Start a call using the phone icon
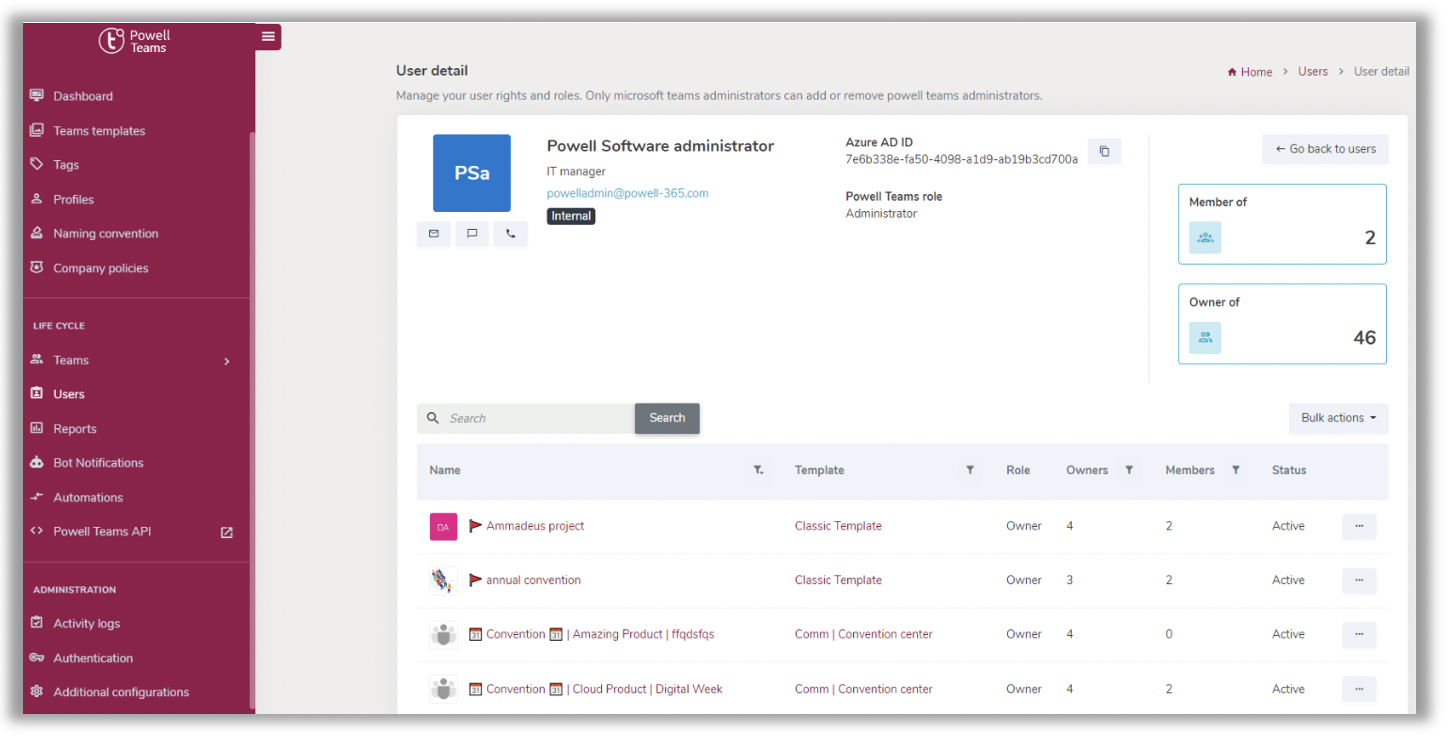Screen dimensions: 1452x740 tap(511, 233)
